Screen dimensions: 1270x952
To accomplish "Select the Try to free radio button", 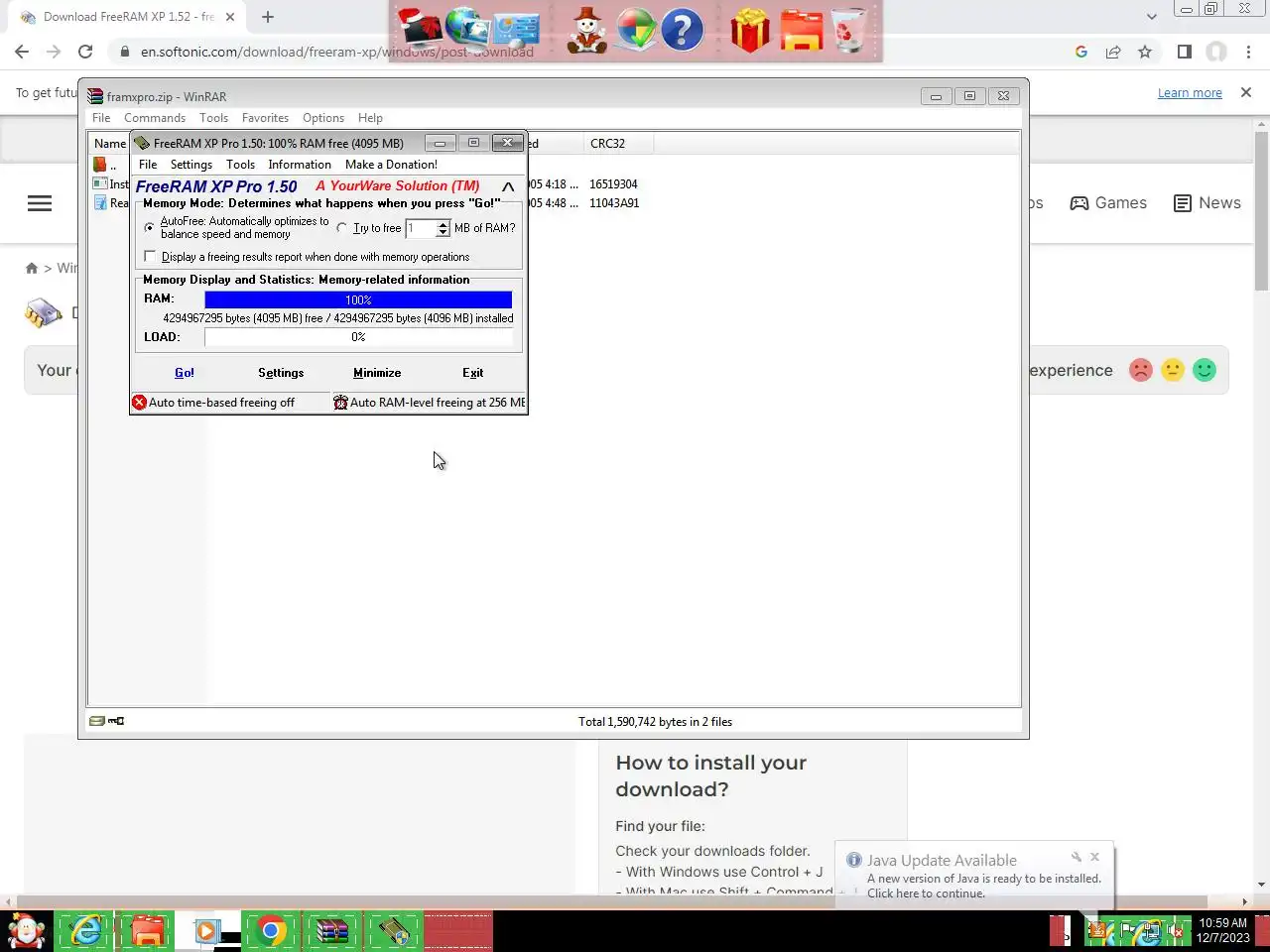I will pyautogui.click(x=342, y=228).
